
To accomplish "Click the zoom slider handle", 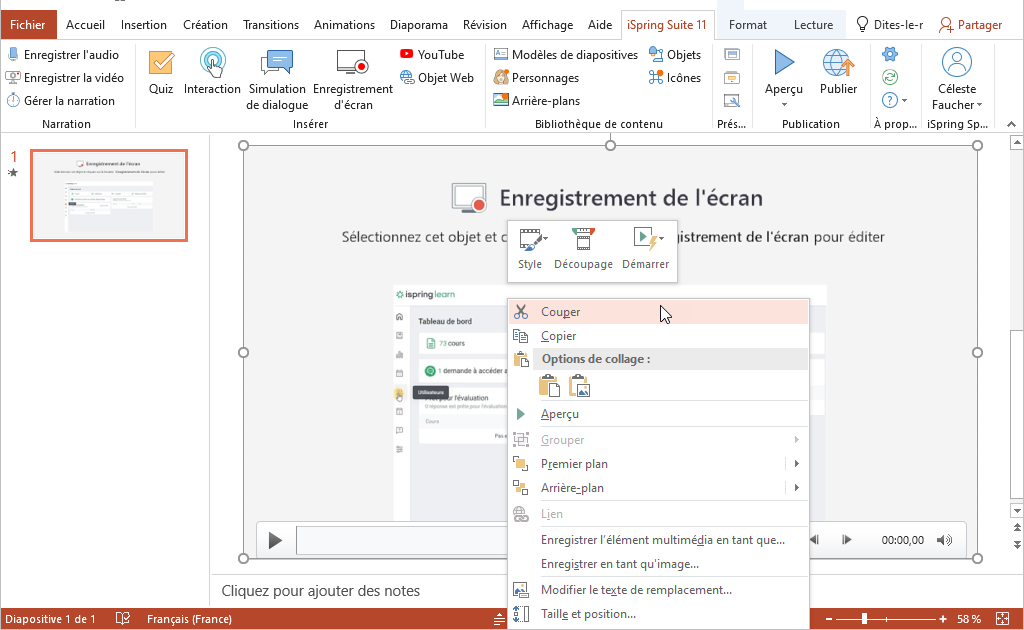I will click(864, 619).
